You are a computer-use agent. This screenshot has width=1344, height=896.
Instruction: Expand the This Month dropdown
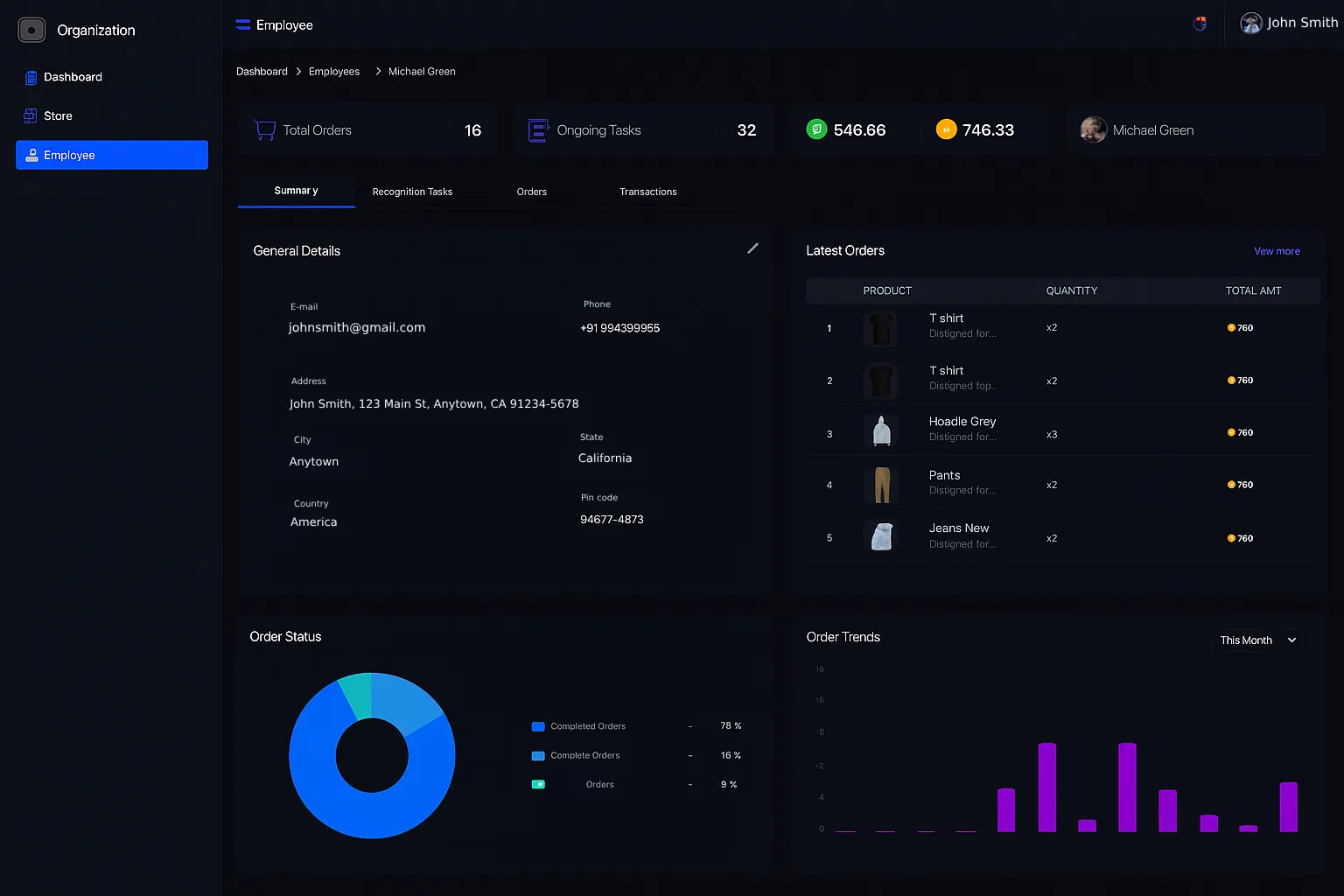tap(1257, 640)
